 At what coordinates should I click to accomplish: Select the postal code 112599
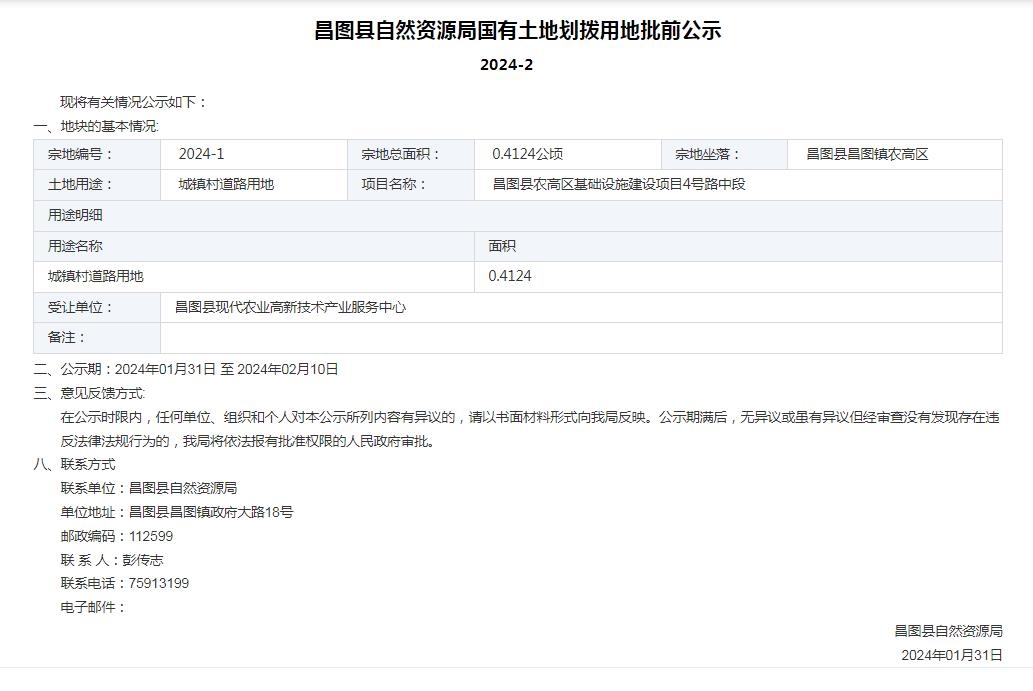(151, 536)
